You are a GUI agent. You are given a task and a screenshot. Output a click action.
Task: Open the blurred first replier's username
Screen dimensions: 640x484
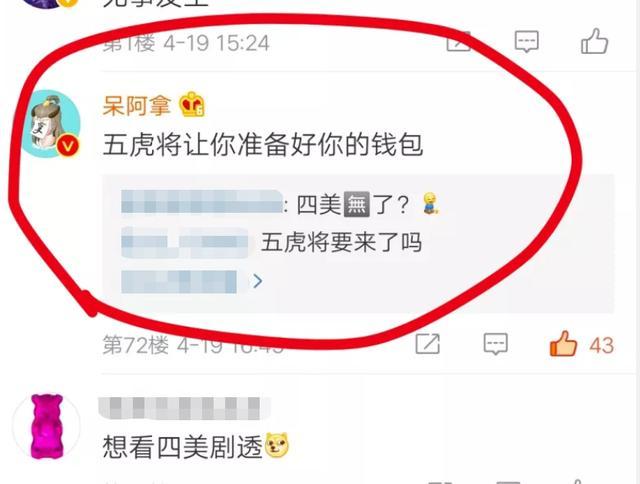click(x=201, y=202)
